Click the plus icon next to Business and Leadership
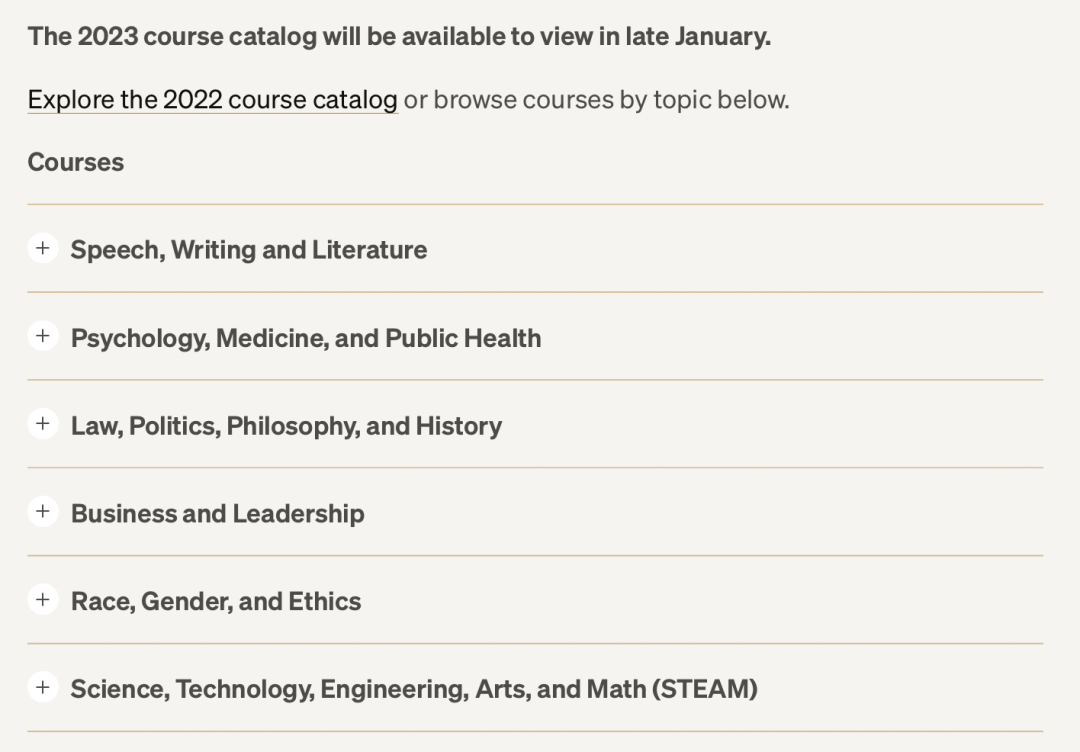 coord(42,512)
